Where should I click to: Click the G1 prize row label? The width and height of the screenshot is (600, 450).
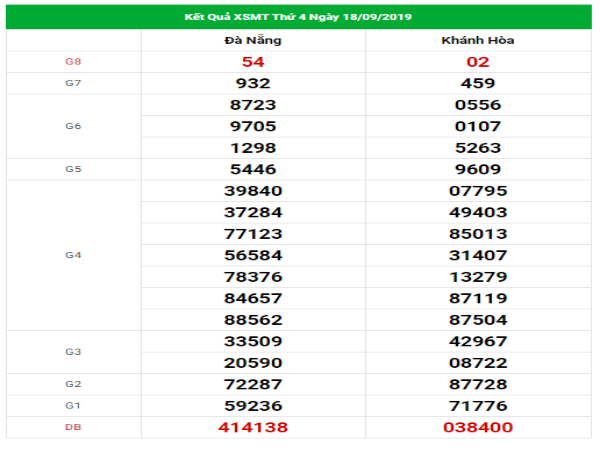click(x=73, y=406)
